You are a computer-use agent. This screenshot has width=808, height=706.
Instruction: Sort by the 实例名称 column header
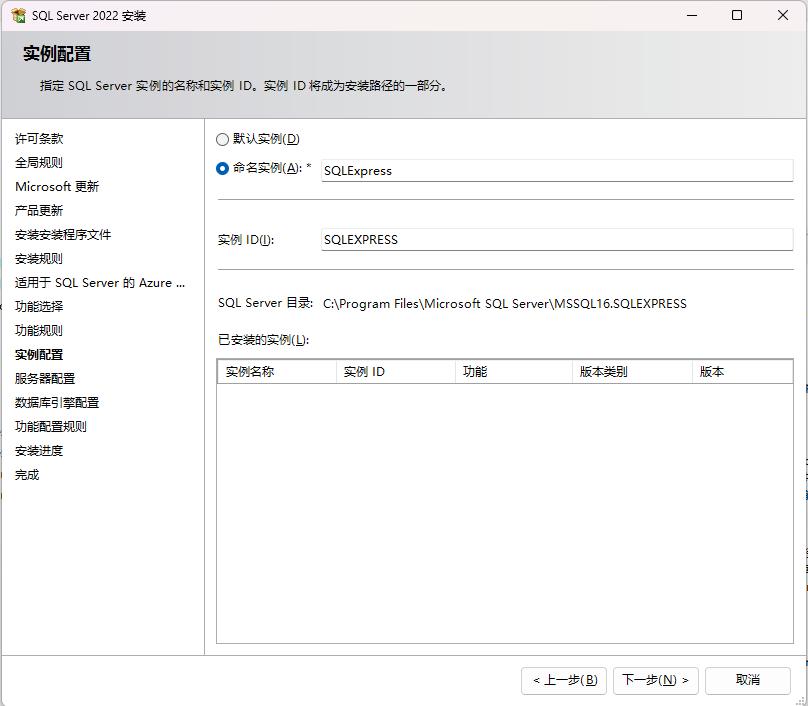pyautogui.click(x=276, y=372)
